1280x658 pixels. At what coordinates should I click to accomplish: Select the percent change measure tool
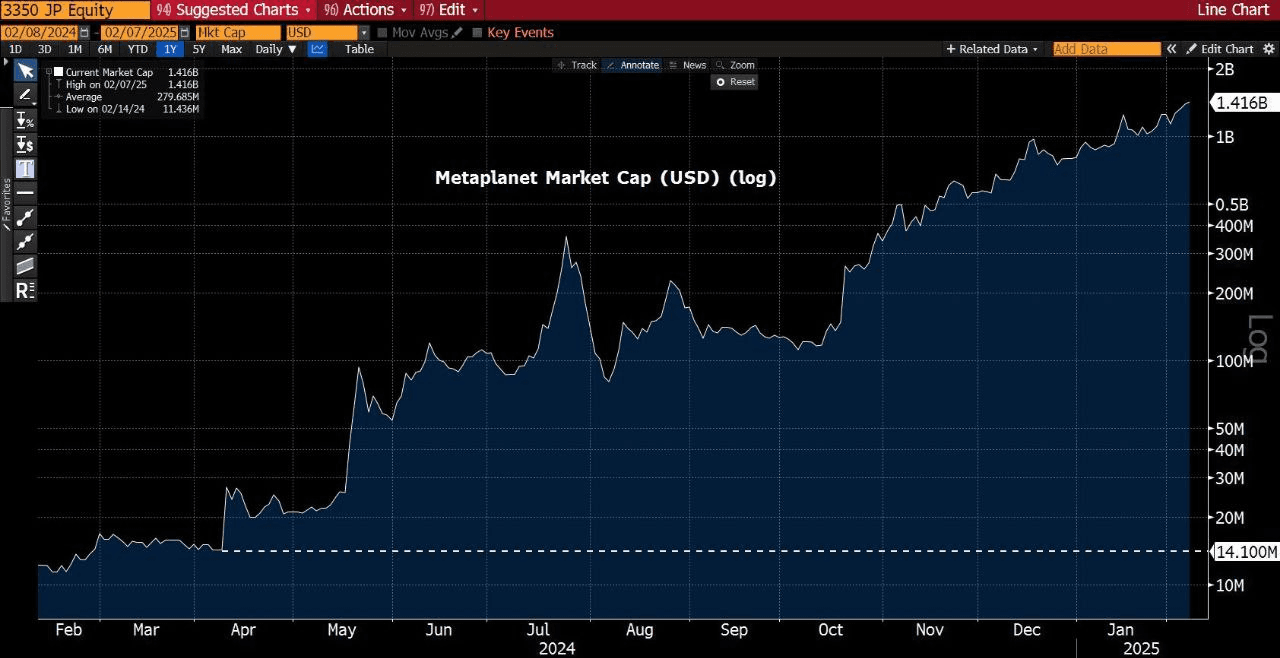click(25, 120)
